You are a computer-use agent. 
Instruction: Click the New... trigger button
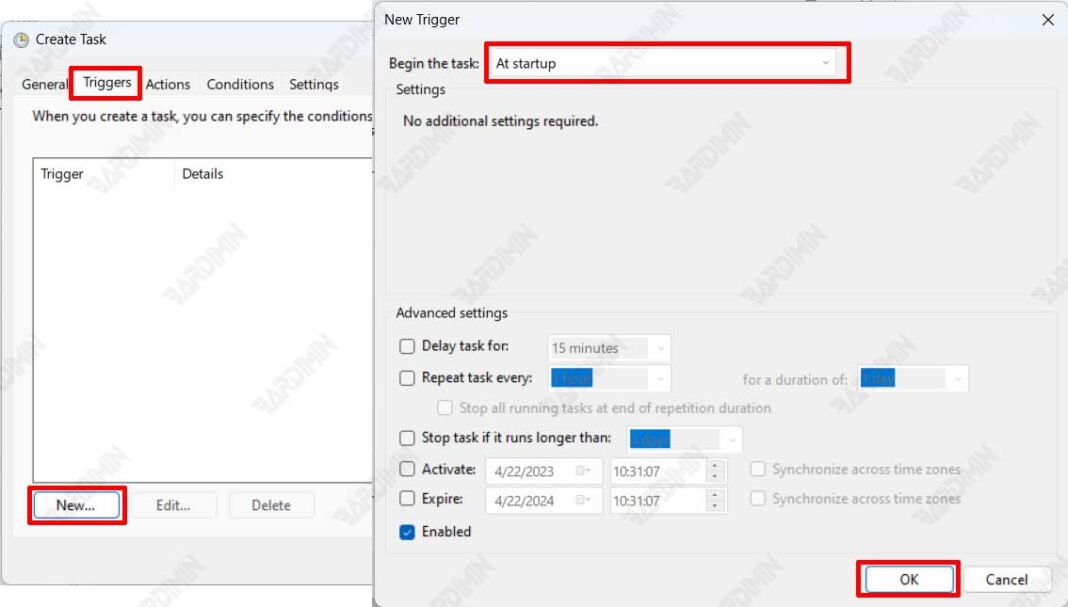tap(76, 505)
